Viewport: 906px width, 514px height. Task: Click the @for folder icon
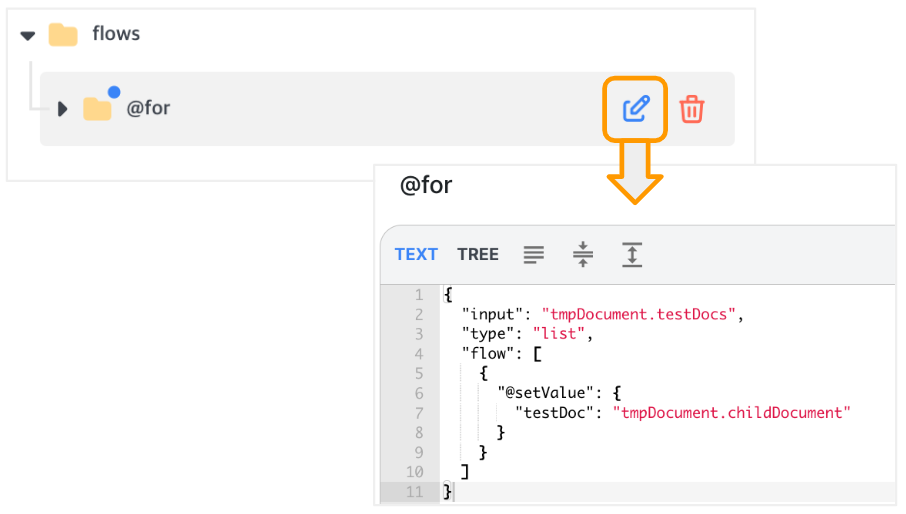[x=97, y=109]
